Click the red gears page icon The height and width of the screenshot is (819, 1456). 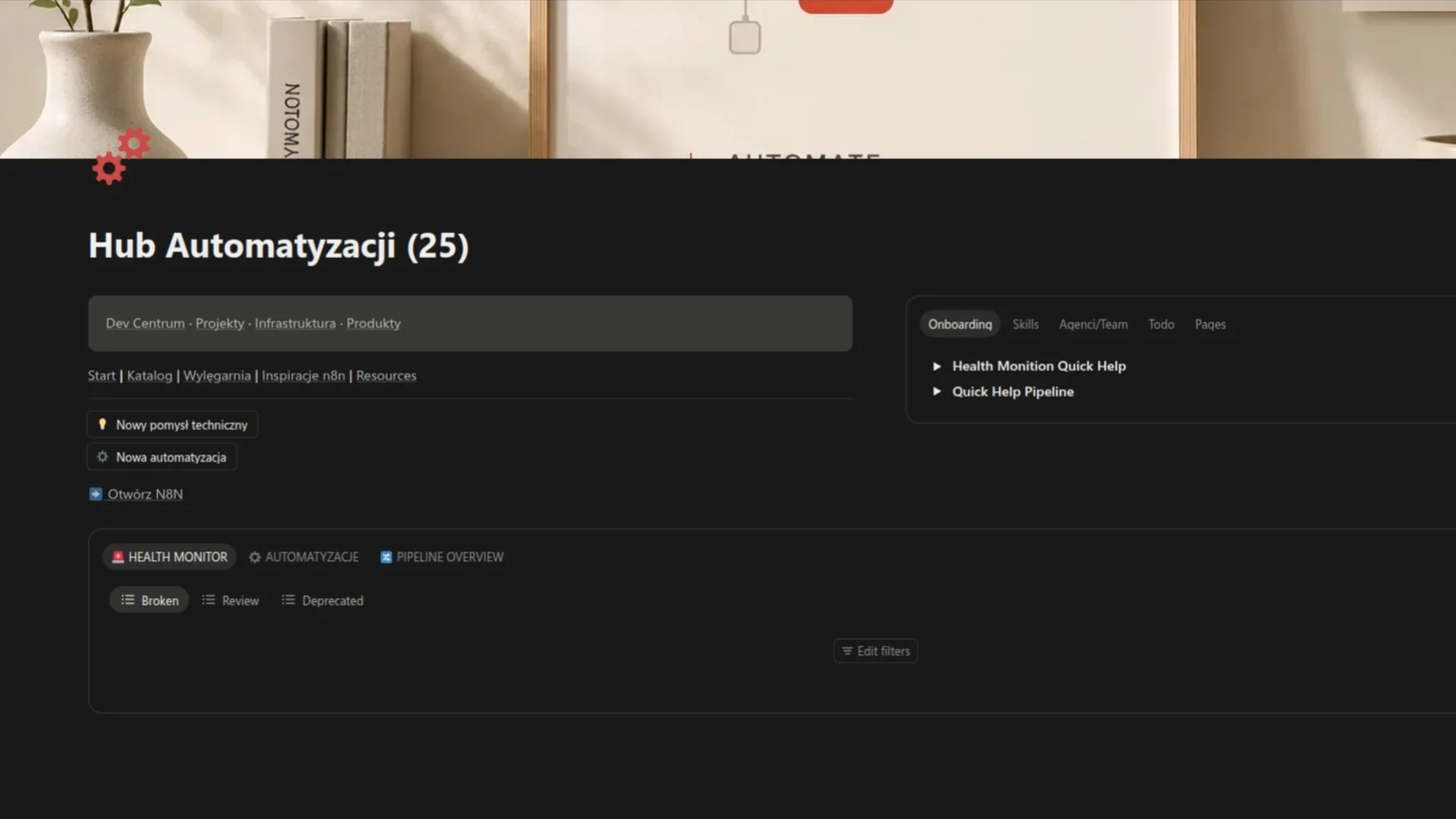point(121,156)
